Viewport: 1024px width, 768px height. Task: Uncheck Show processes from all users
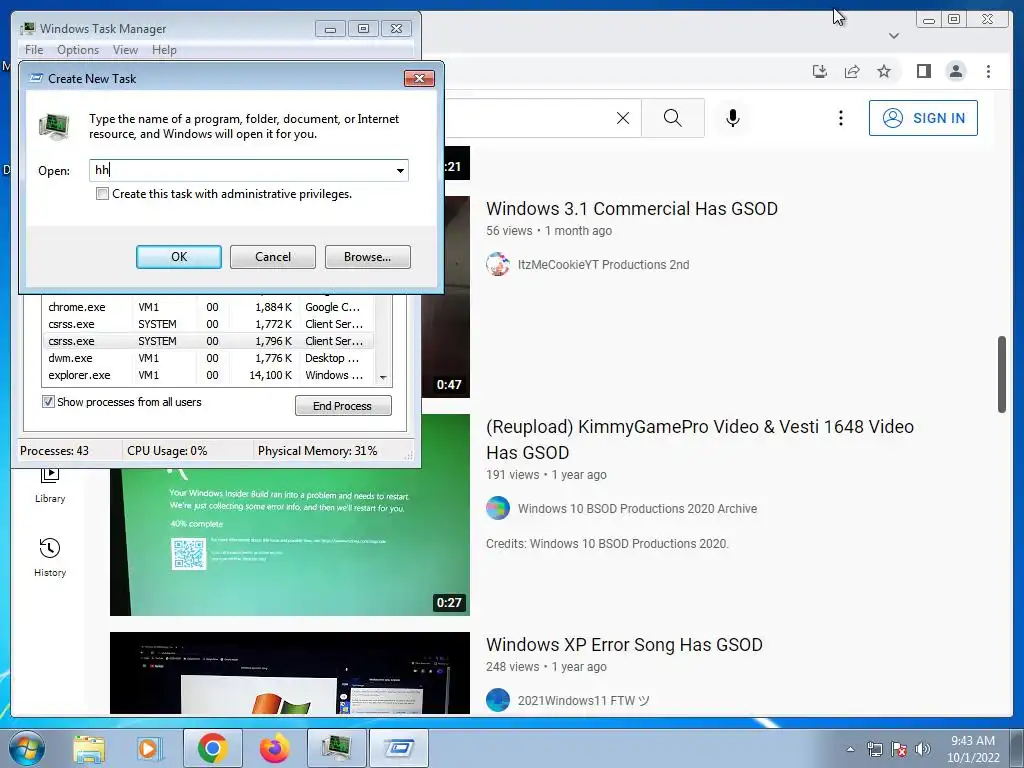(x=48, y=402)
